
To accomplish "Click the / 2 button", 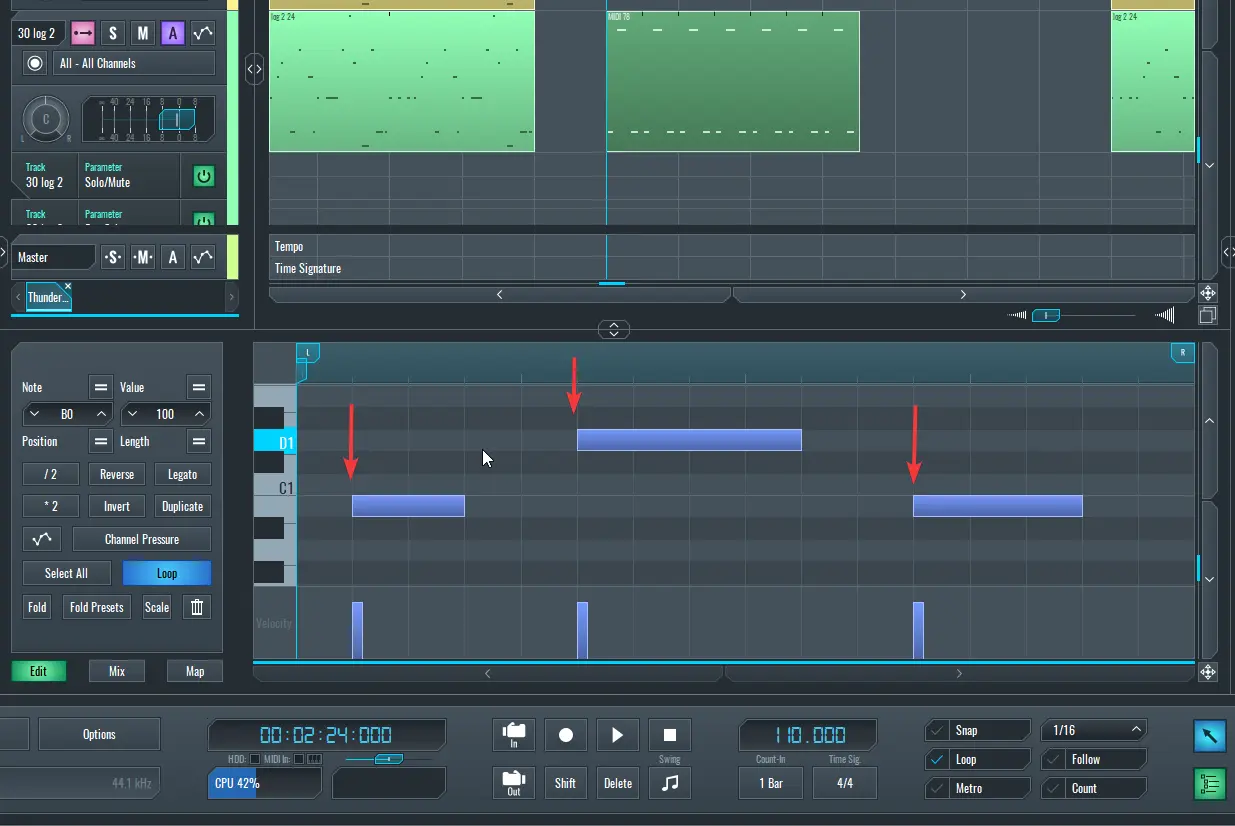I will [x=51, y=474].
